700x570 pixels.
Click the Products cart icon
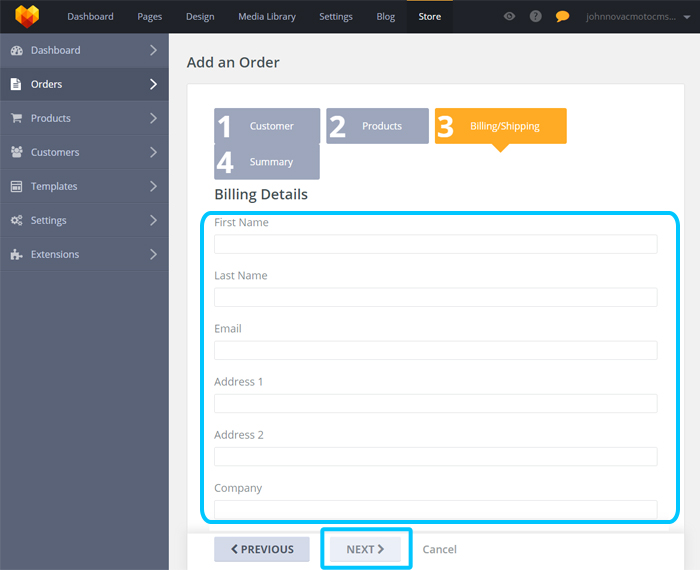coord(17,118)
